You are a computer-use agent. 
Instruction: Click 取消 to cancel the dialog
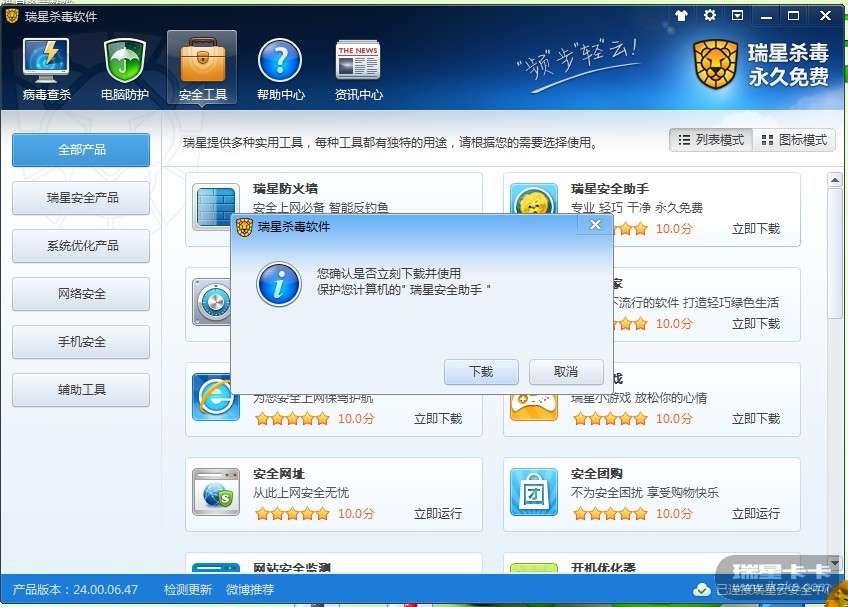[x=566, y=372]
